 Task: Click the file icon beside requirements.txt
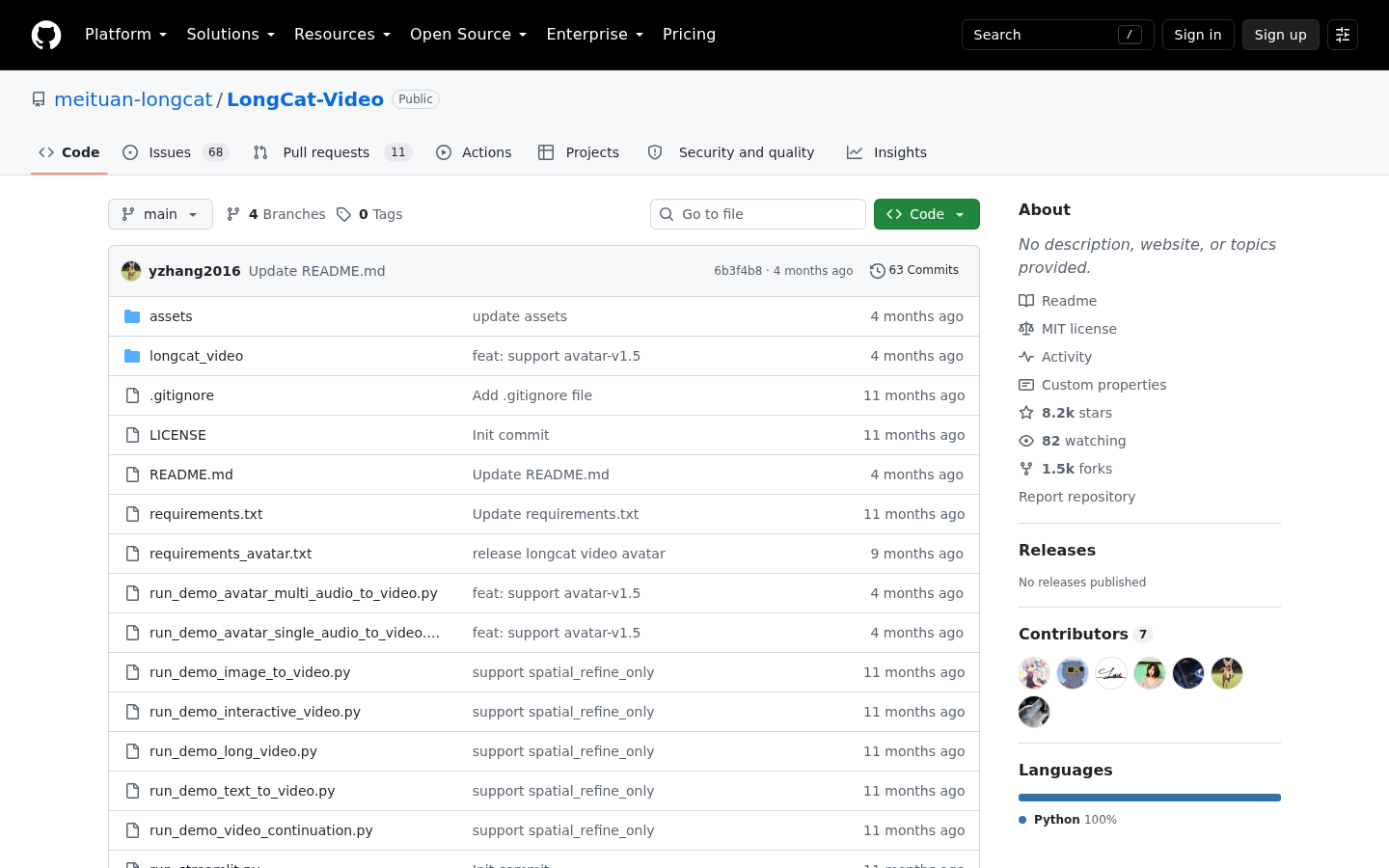pos(132,514)
